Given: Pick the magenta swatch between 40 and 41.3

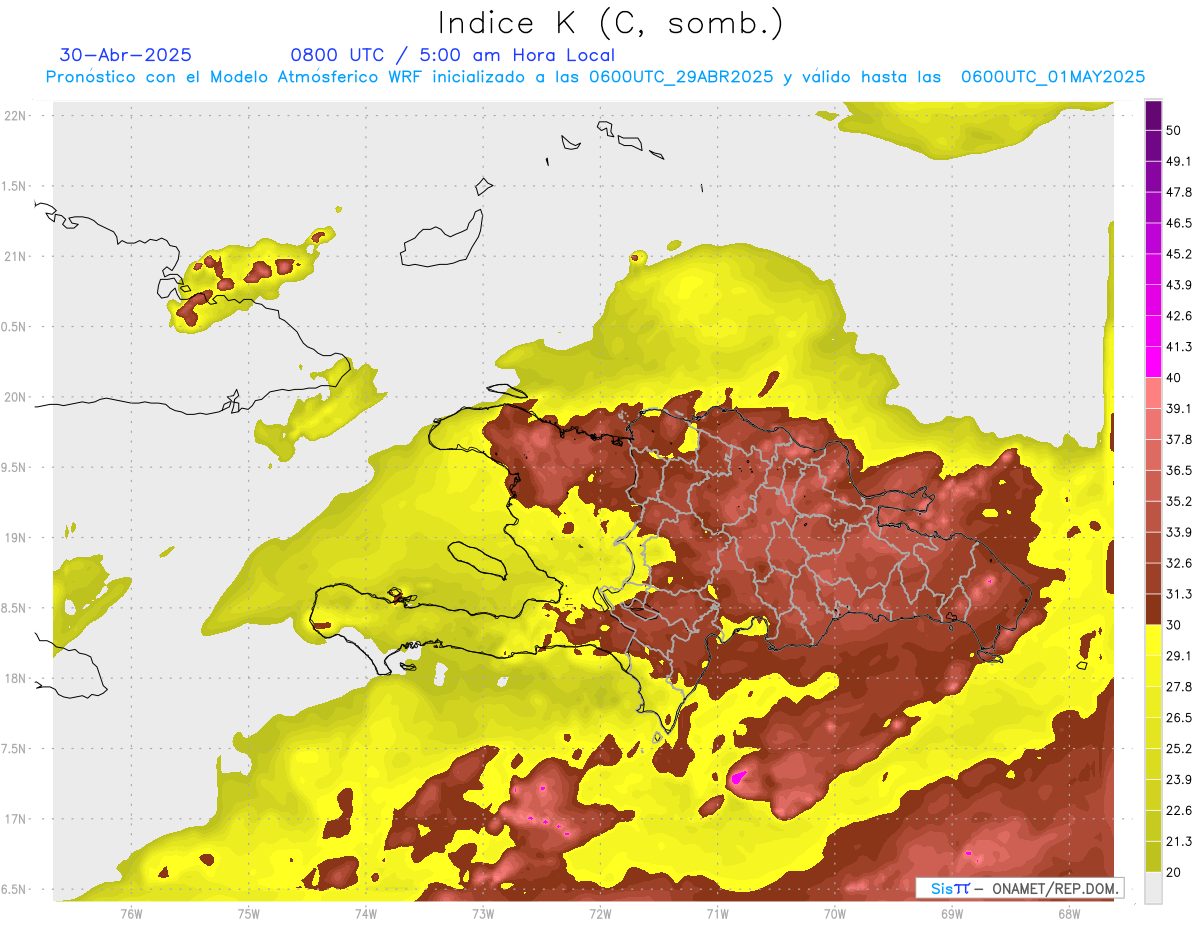Looking at the screenshot, I should tap(1153, 362).
